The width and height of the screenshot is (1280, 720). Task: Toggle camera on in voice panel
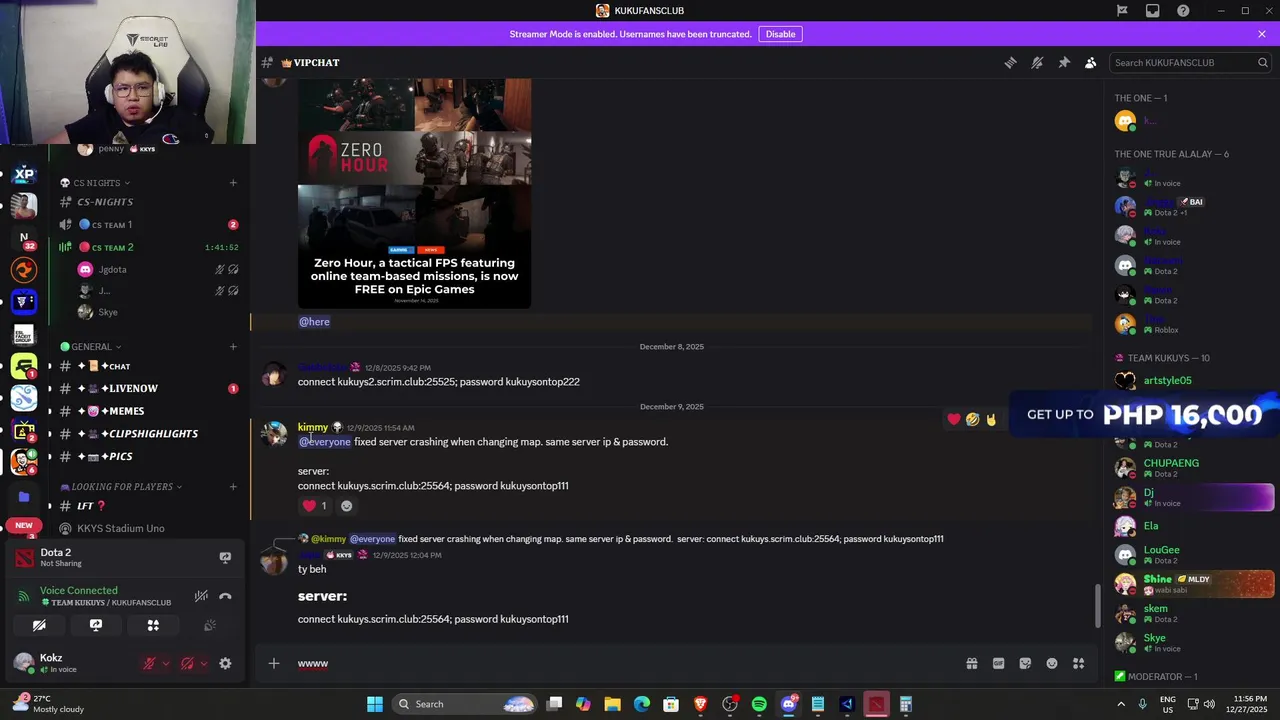[39, 625]
